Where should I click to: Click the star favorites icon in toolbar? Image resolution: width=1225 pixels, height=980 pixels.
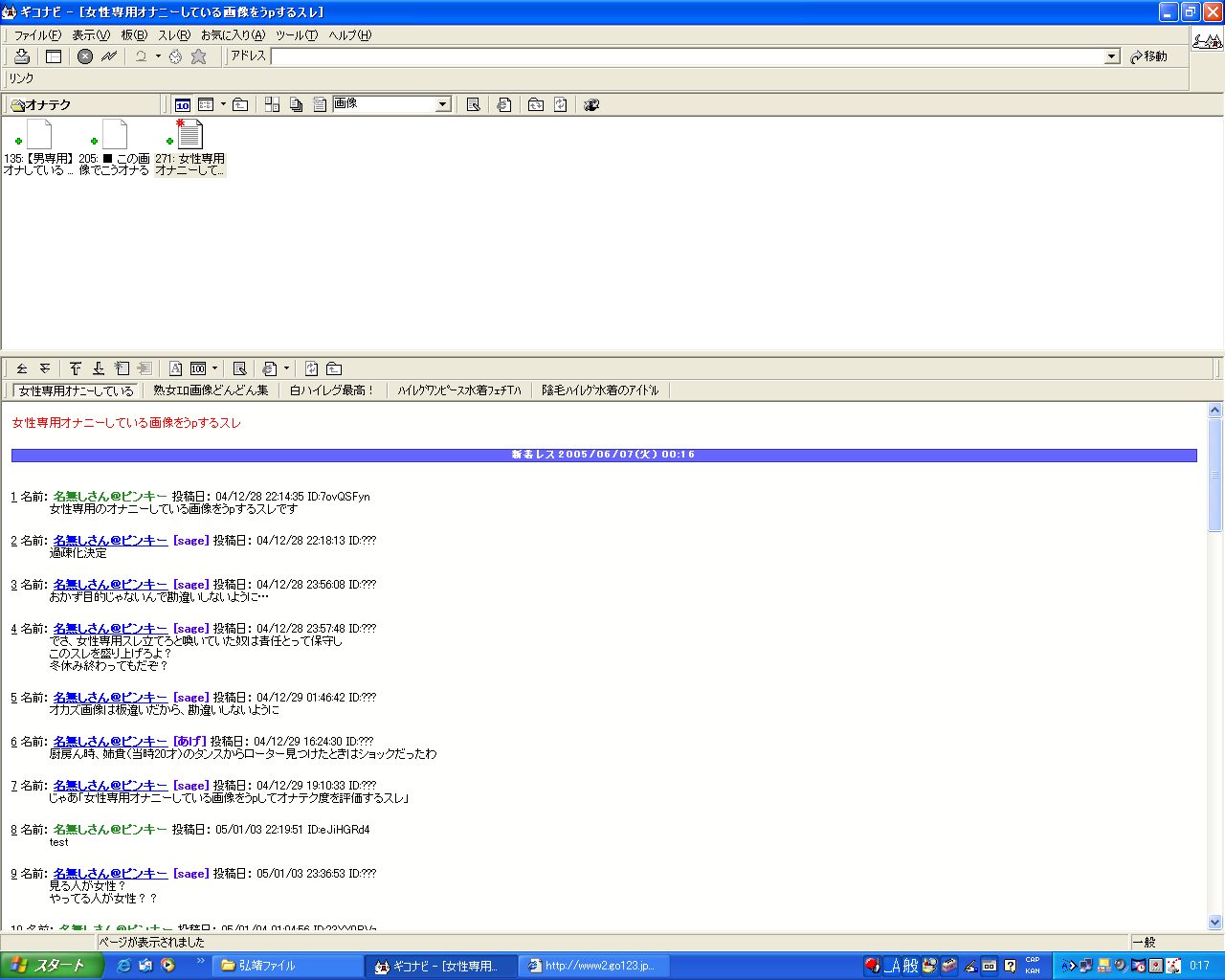pos(198,56)
